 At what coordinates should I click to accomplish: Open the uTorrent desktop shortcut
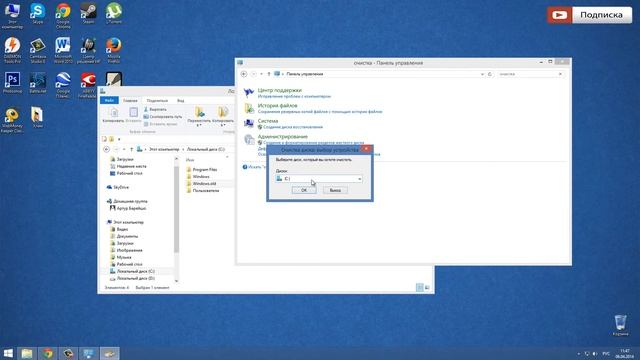coord(113,13)
